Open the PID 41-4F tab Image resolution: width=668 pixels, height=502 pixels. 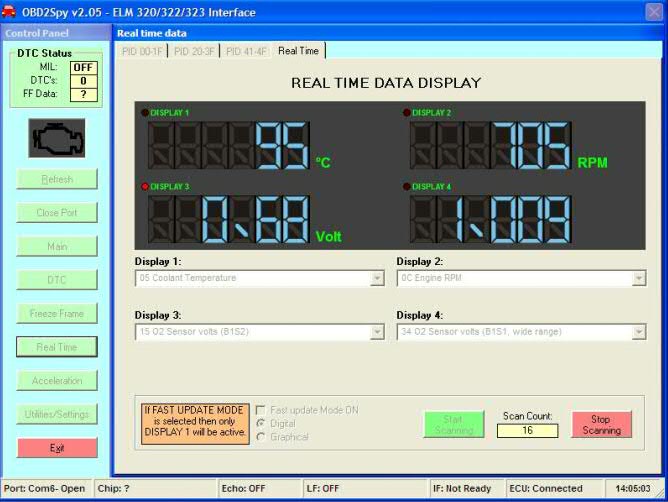point(246,51)
